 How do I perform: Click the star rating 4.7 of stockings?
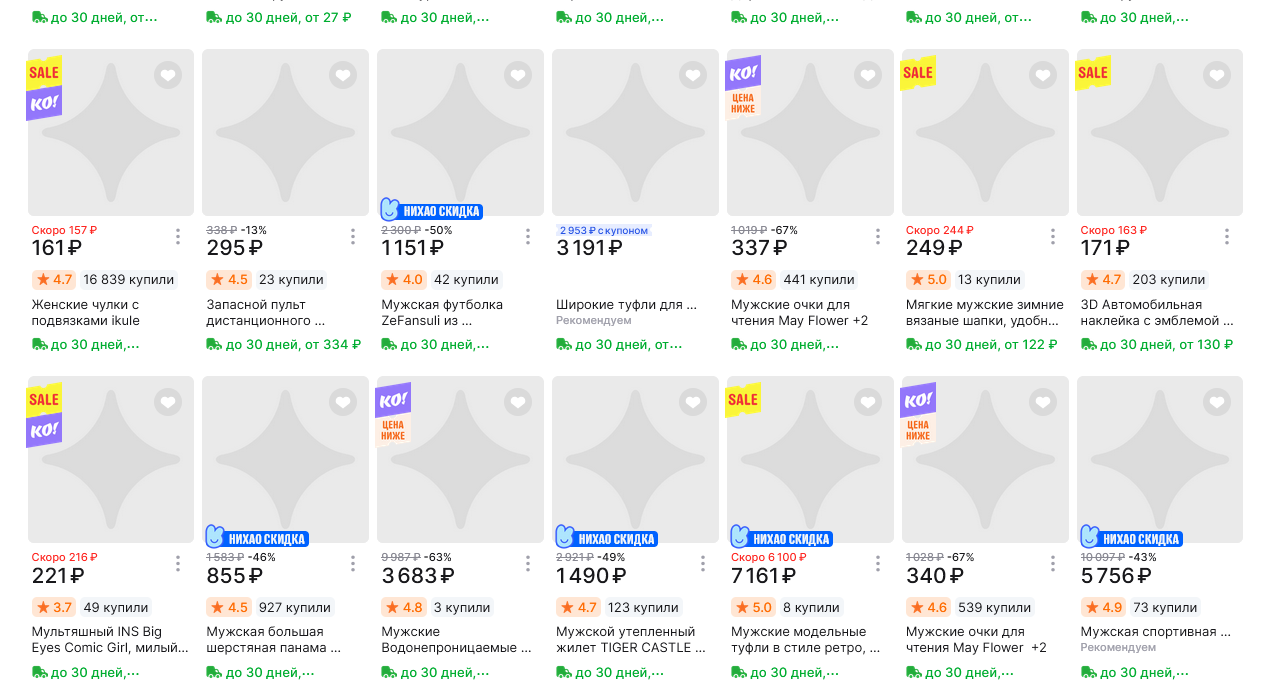[55, 280]
